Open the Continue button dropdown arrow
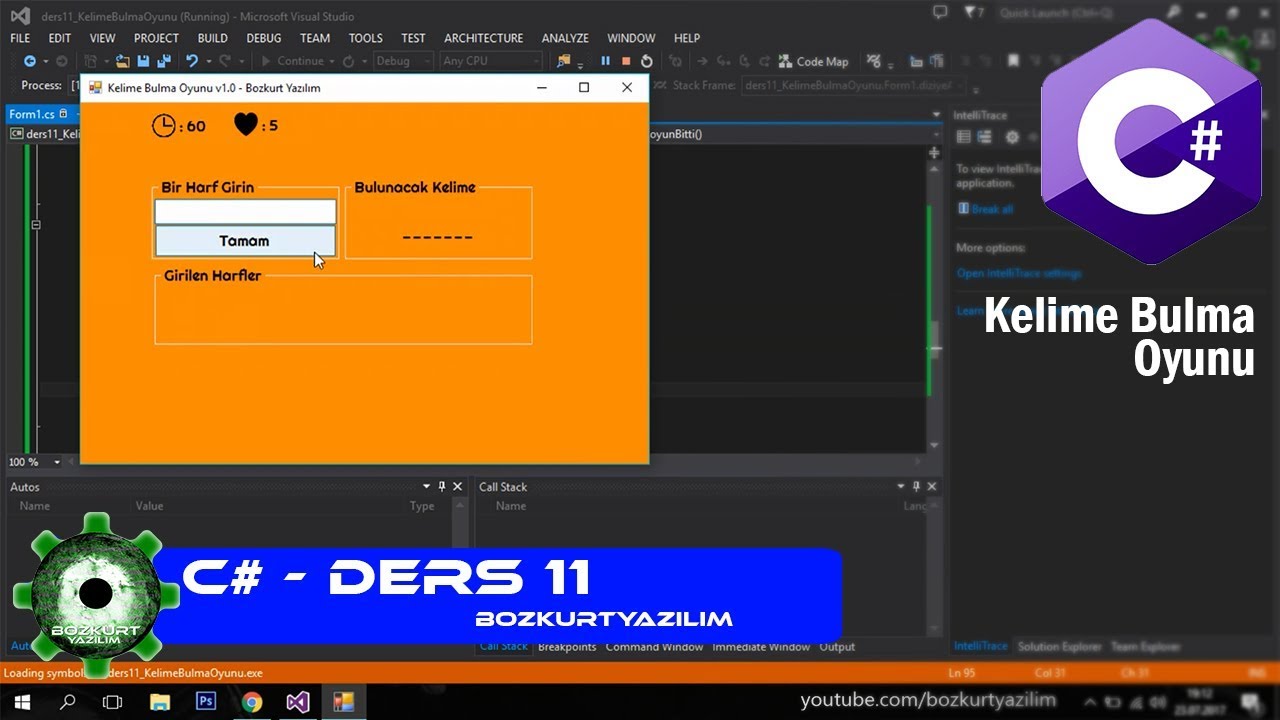 (x=334, y=61)
